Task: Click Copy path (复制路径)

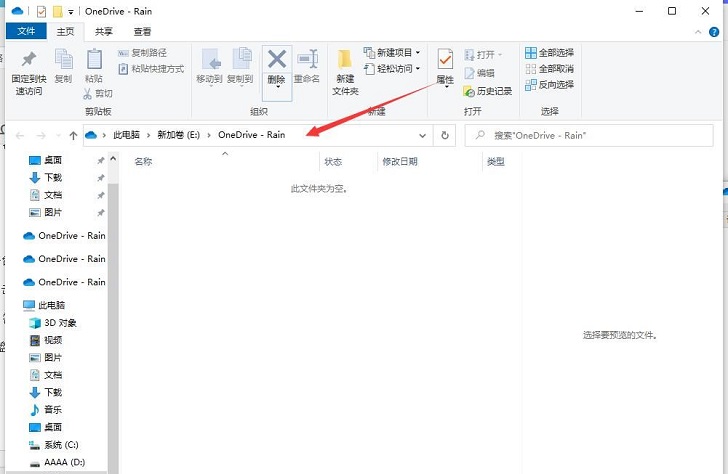Action: 143,53
